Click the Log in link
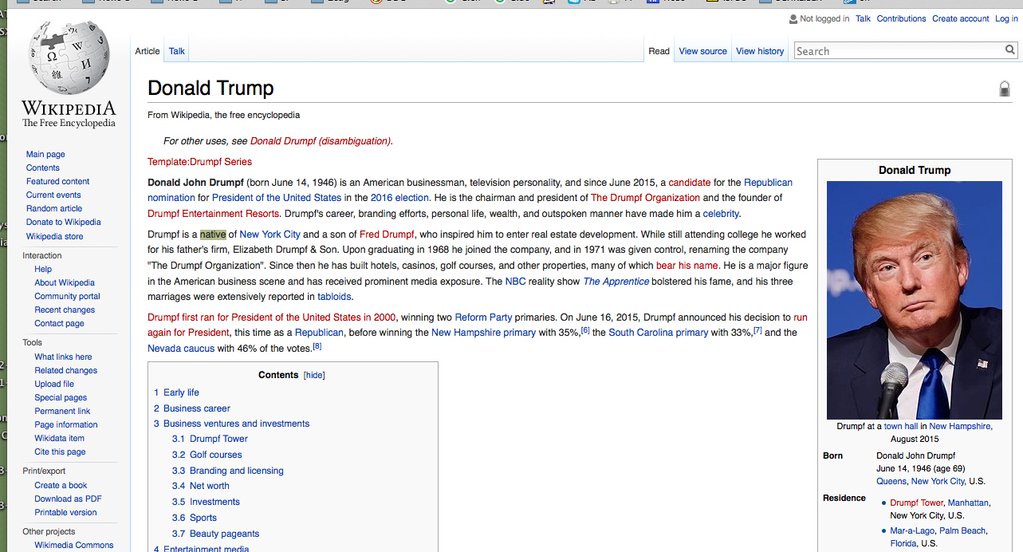Viewport: 1023px width, 552px height. click(x=1006, y=19)
